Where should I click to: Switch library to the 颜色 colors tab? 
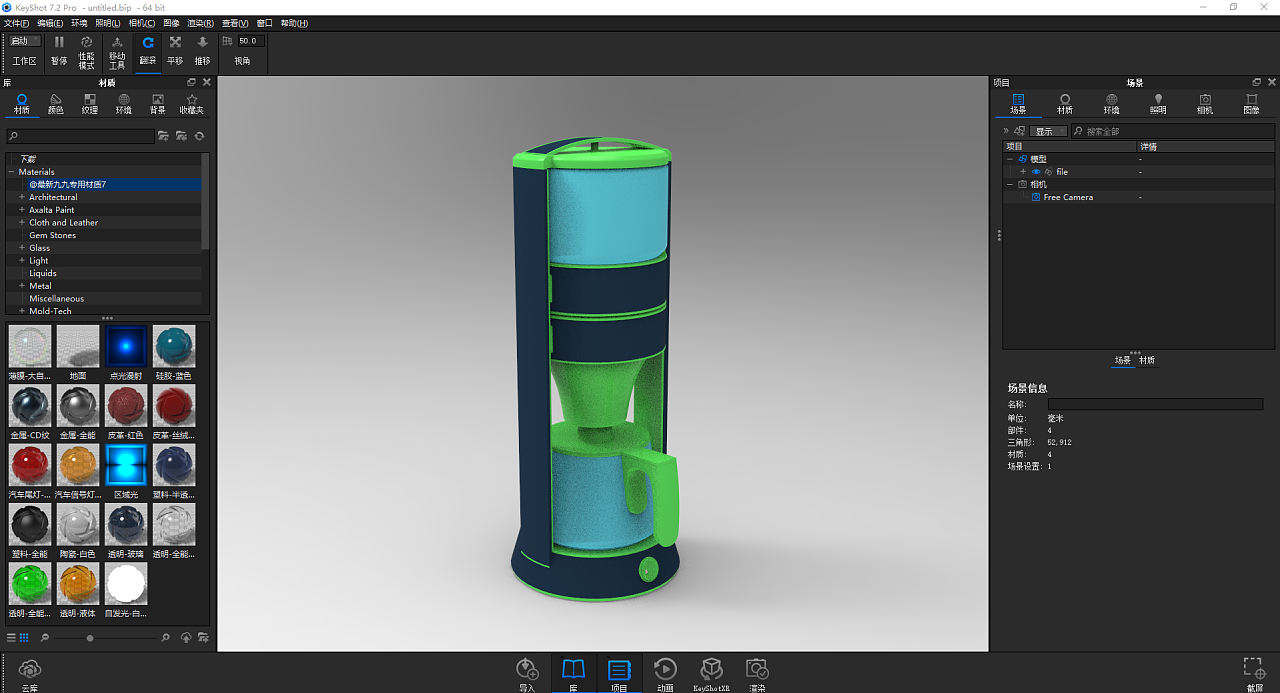pos(56,104)
